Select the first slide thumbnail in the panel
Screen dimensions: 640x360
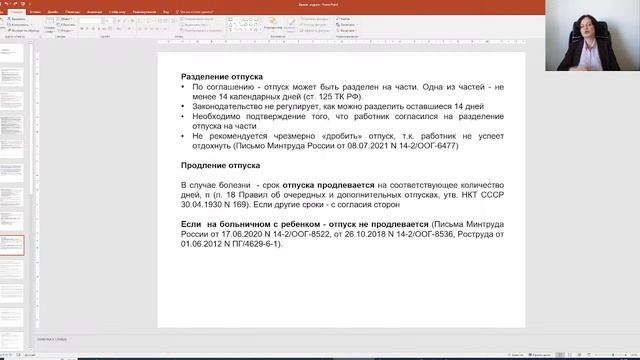(11, 53)
